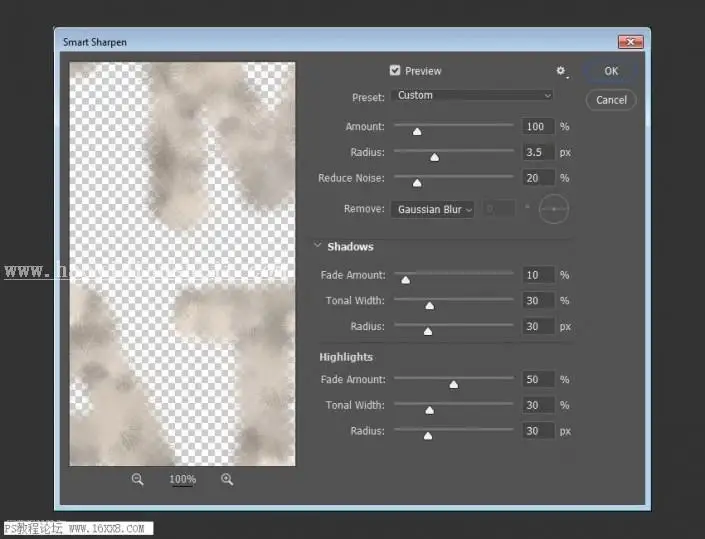Click the angle dial next to Remove

[x=554, y=209]
